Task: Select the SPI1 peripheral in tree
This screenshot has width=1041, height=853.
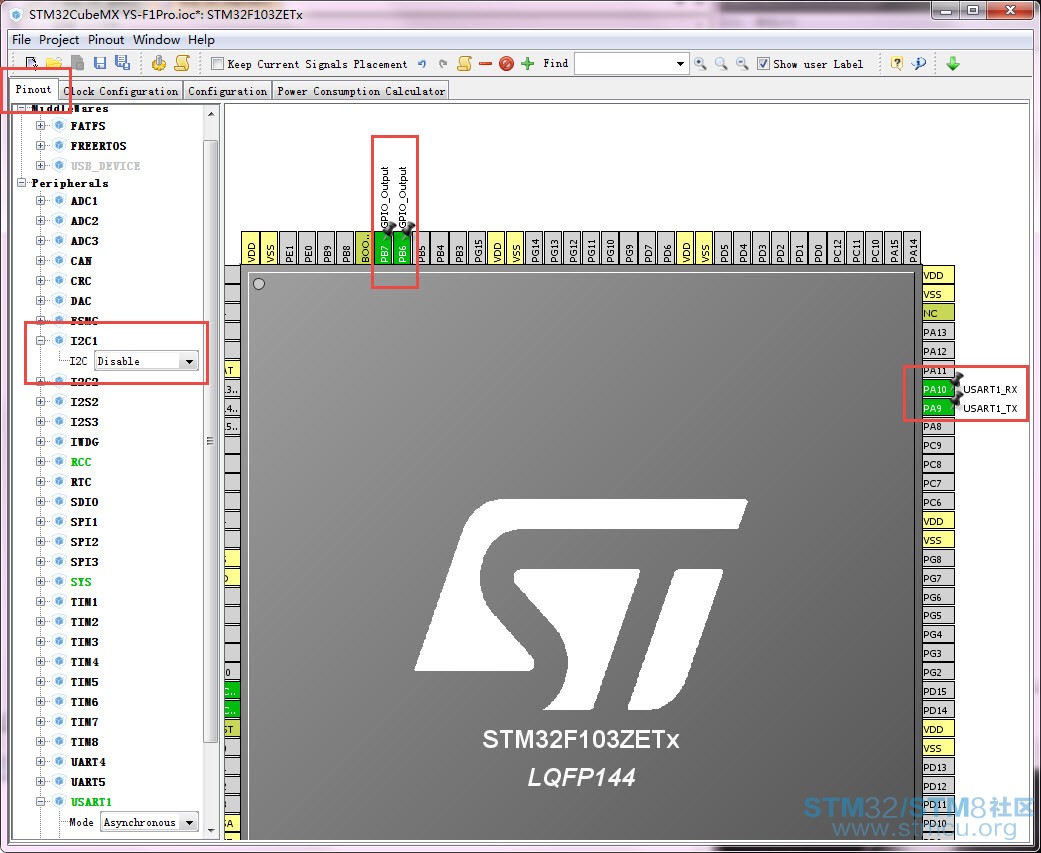Action: point(84,522)
